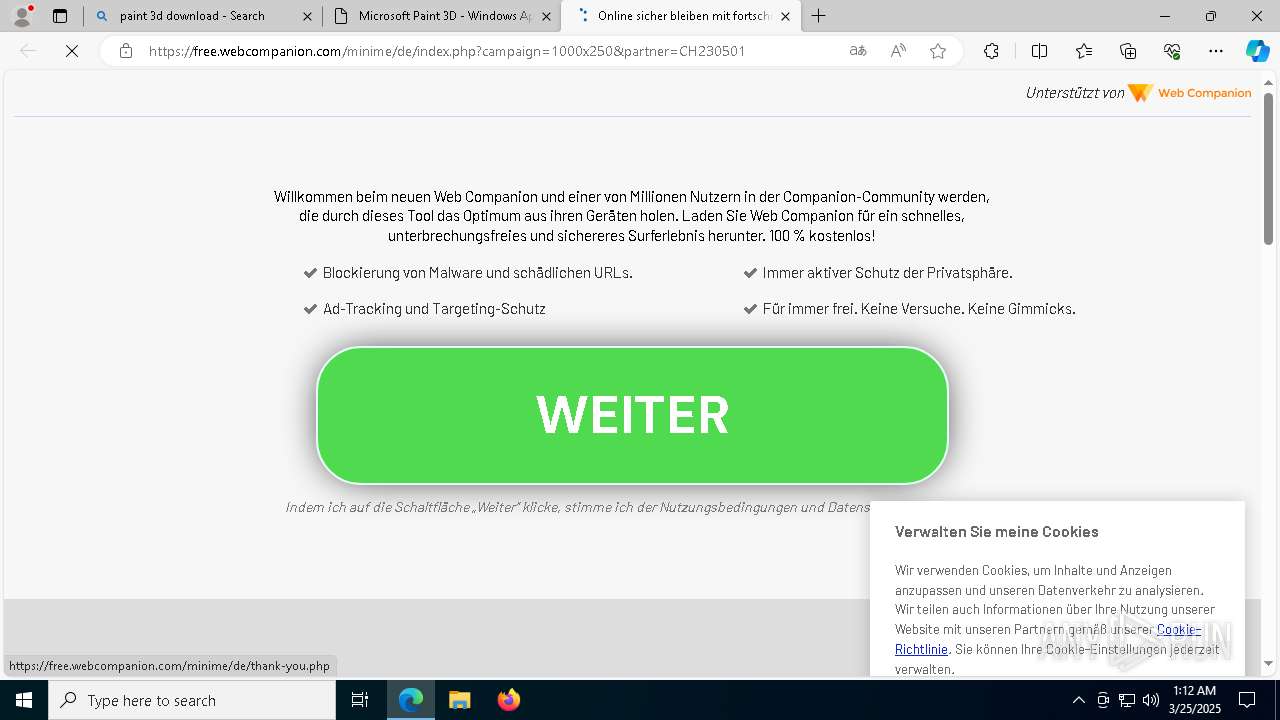Click the Ad-Tracking und Targeting-Schutz text
1280x720 pixels.
(434, 309)
